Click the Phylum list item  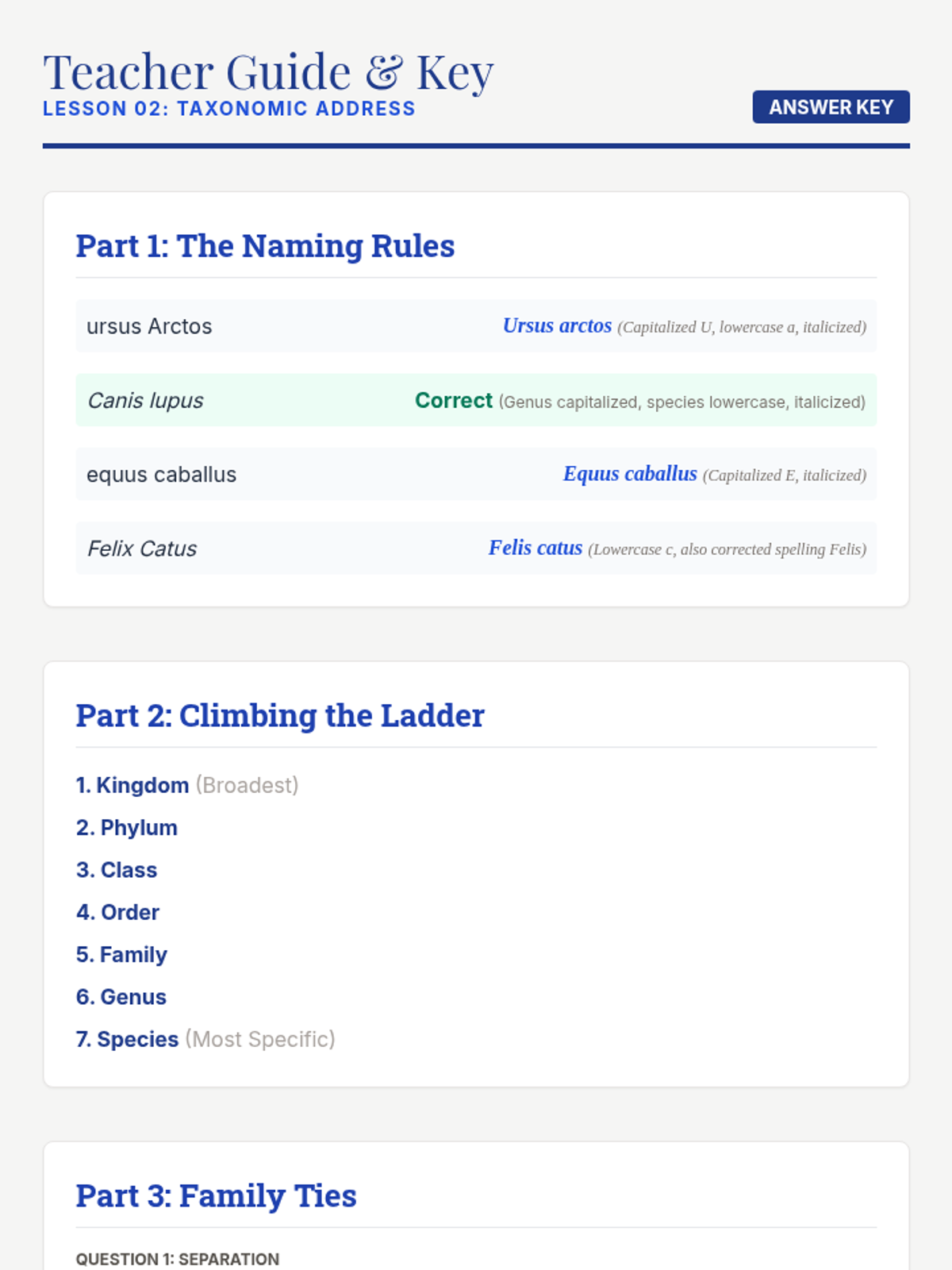(x=127, y=828)
